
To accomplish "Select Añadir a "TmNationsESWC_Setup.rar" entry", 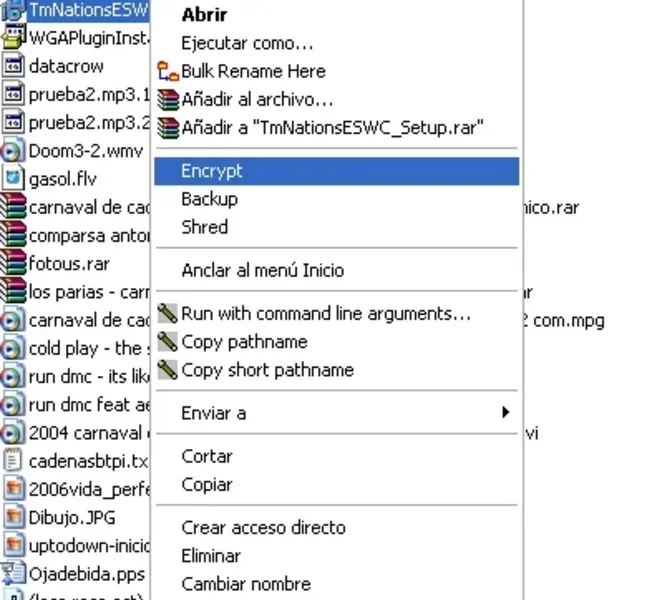I will tap(336, 128).
